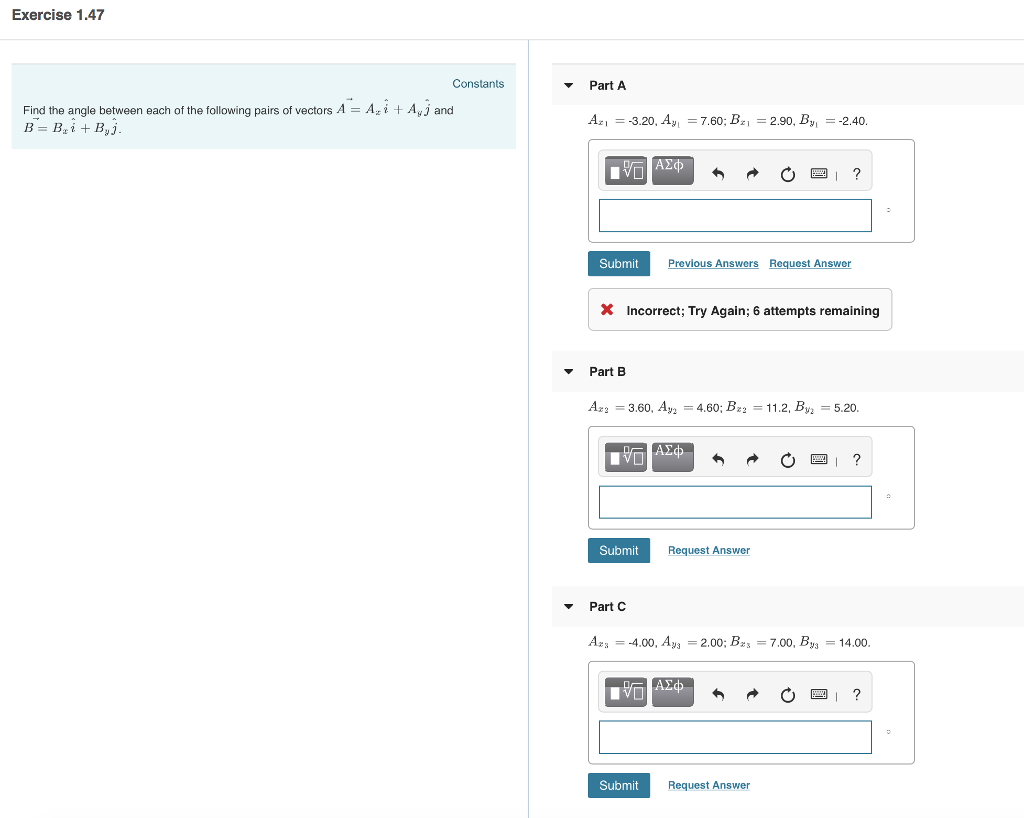Open the math templates button in Part A

tap(626, 170)
